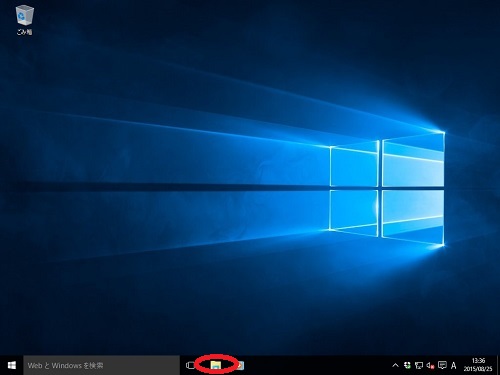Open the Action Center notification icon
500x375 pixels.
pyautogui.click(x=442, y=365)
